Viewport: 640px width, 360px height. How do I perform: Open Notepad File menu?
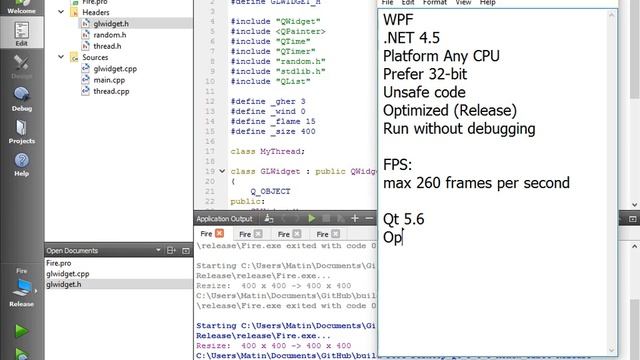coord(387,3)
